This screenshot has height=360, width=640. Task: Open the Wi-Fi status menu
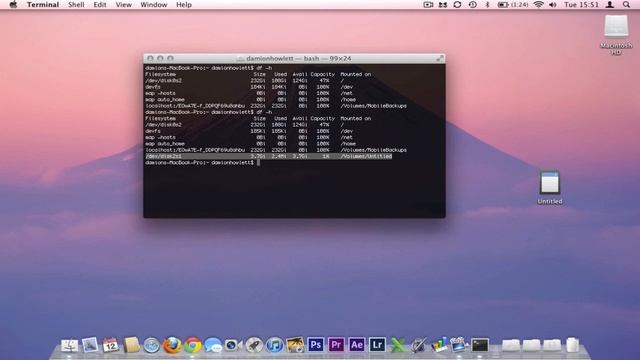pyautogui.click(x=539, y=4)
